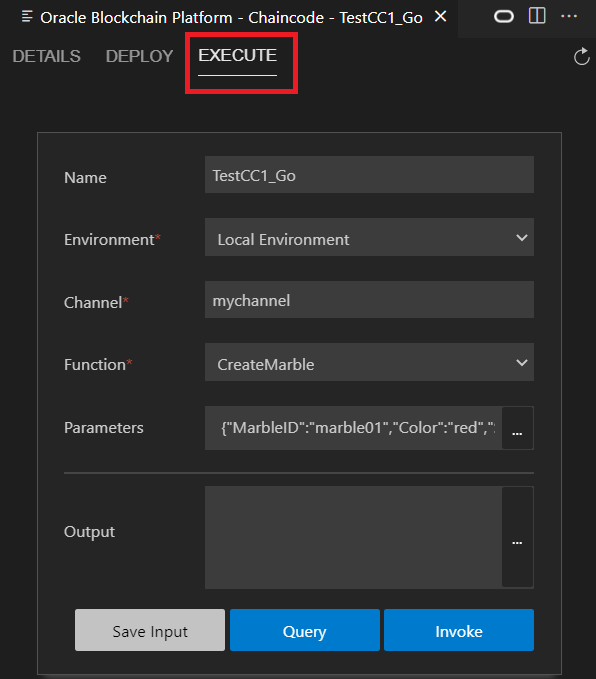Open the More Actions three-dot menu
596x679 pixels.
tap(569, 16)
